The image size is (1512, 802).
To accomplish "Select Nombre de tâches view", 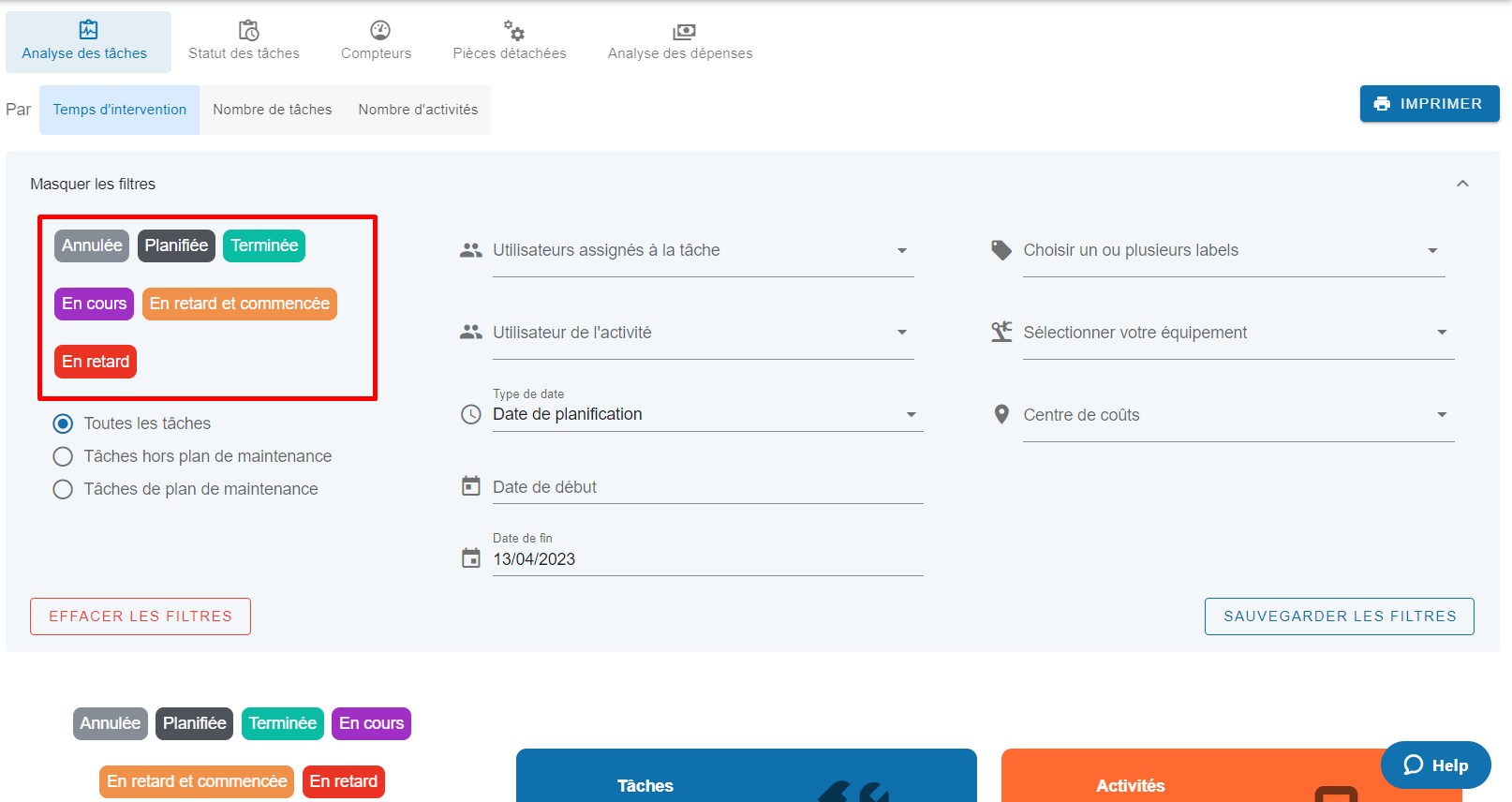I will point(273,110).
